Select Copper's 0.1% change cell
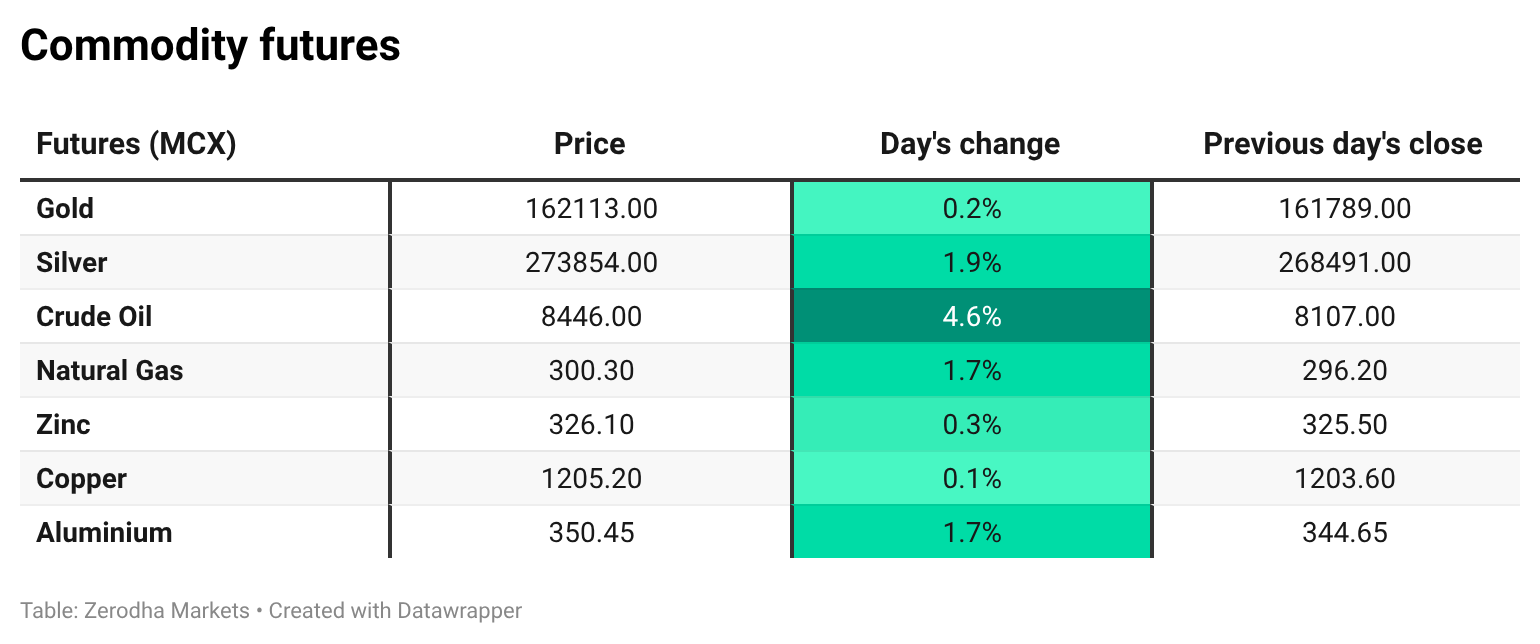The width and height of the screenshot is (1540, 644). [x=971, y=479]
